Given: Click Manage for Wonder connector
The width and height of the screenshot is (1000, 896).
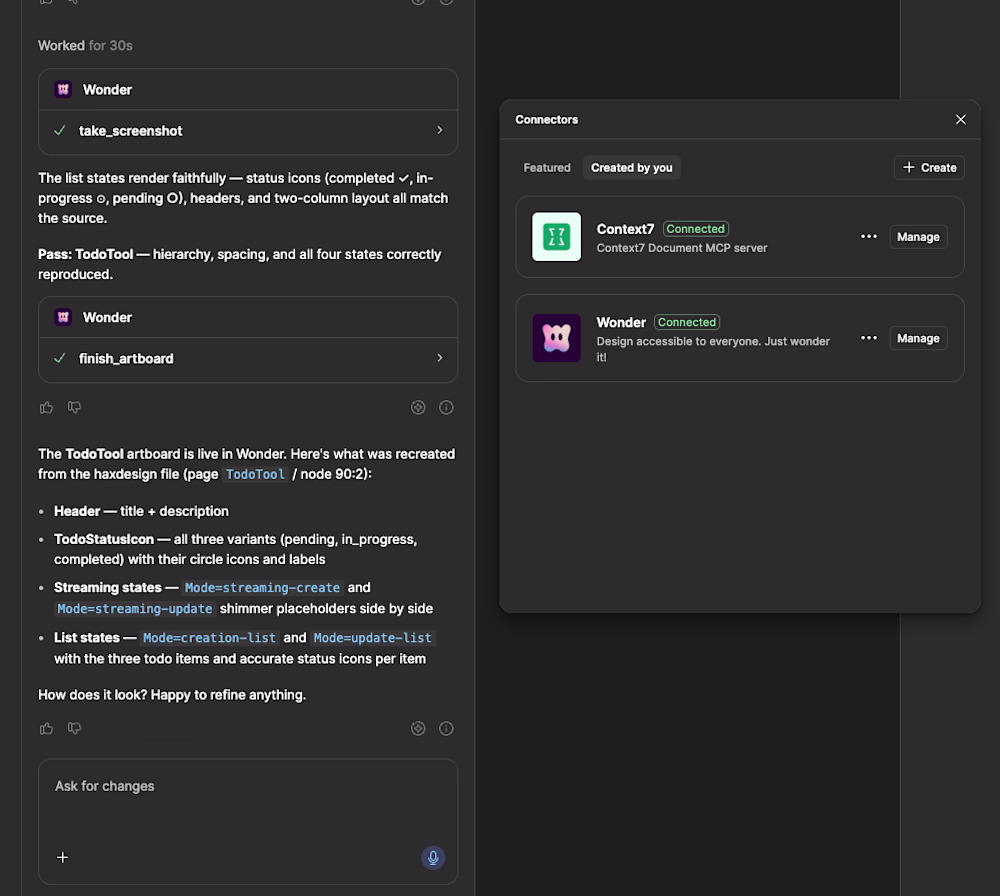Looking at the screenshot, I should [918, 338].
